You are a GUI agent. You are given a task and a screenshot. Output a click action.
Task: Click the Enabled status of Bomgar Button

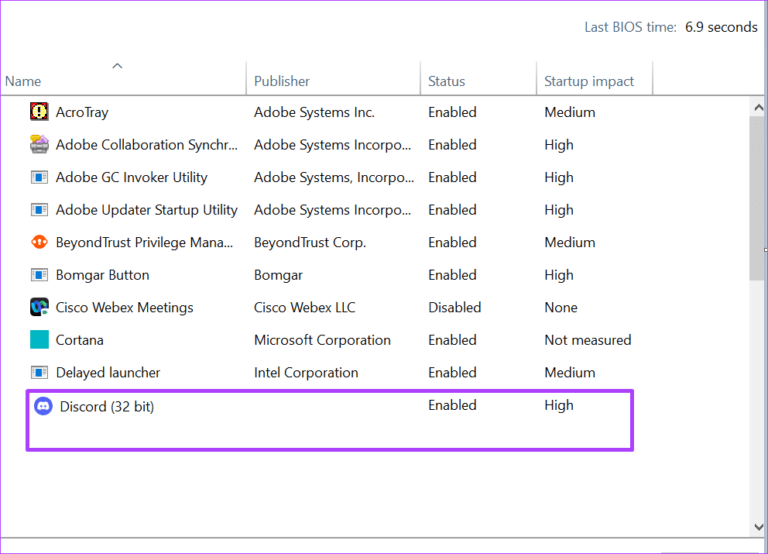pos(452,275)
